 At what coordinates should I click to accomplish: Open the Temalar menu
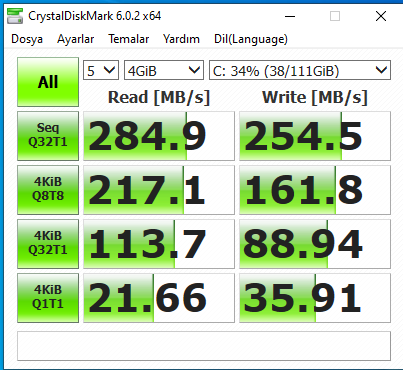(129, 39)
